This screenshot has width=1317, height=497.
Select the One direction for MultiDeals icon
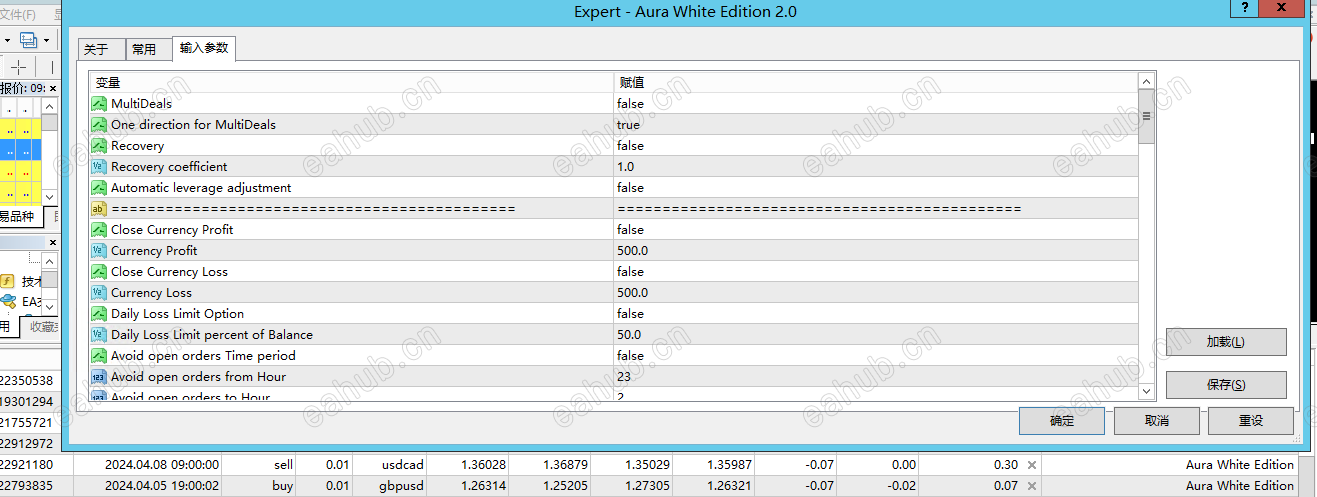99,125
